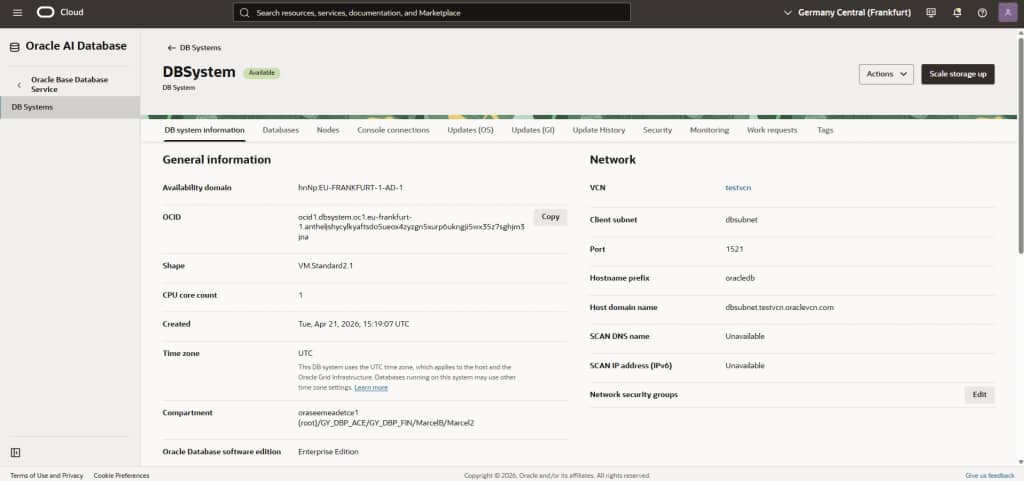1024x481 pixels.
Task: Open the Work requests tab
Action: (x=772, y=131)
